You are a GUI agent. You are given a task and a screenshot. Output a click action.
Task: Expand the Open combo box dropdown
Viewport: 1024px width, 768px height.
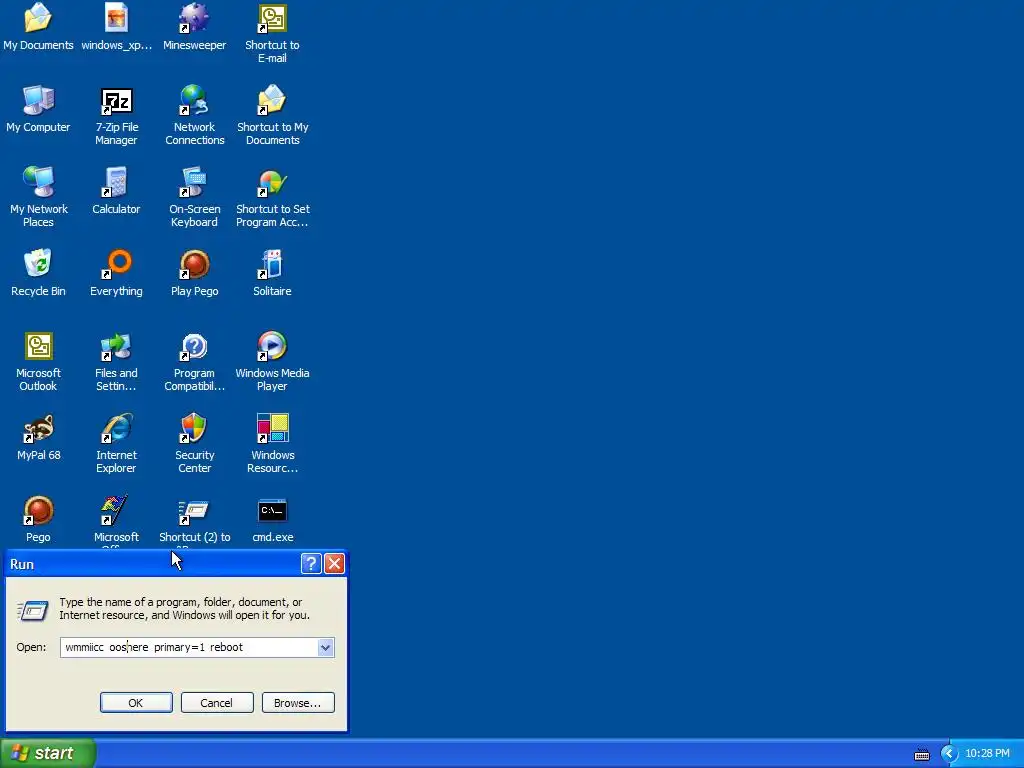[x=325, y=647]
